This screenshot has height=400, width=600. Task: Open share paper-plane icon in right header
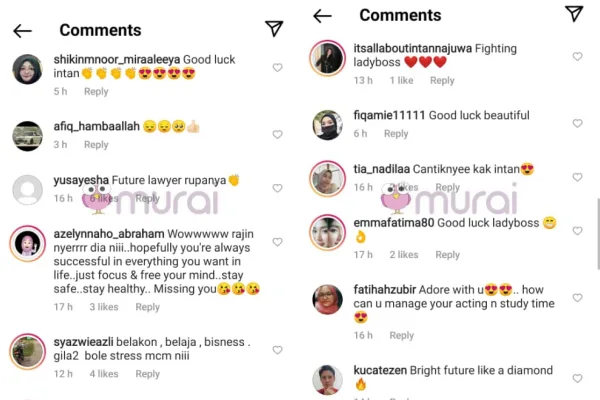coord(574,14)
